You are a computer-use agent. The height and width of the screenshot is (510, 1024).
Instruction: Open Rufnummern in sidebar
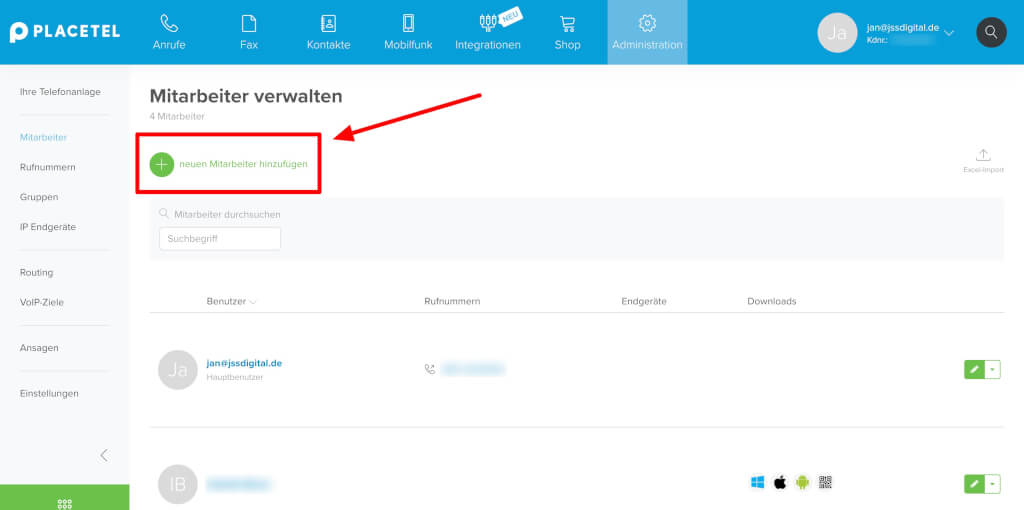tap(48, 167)
